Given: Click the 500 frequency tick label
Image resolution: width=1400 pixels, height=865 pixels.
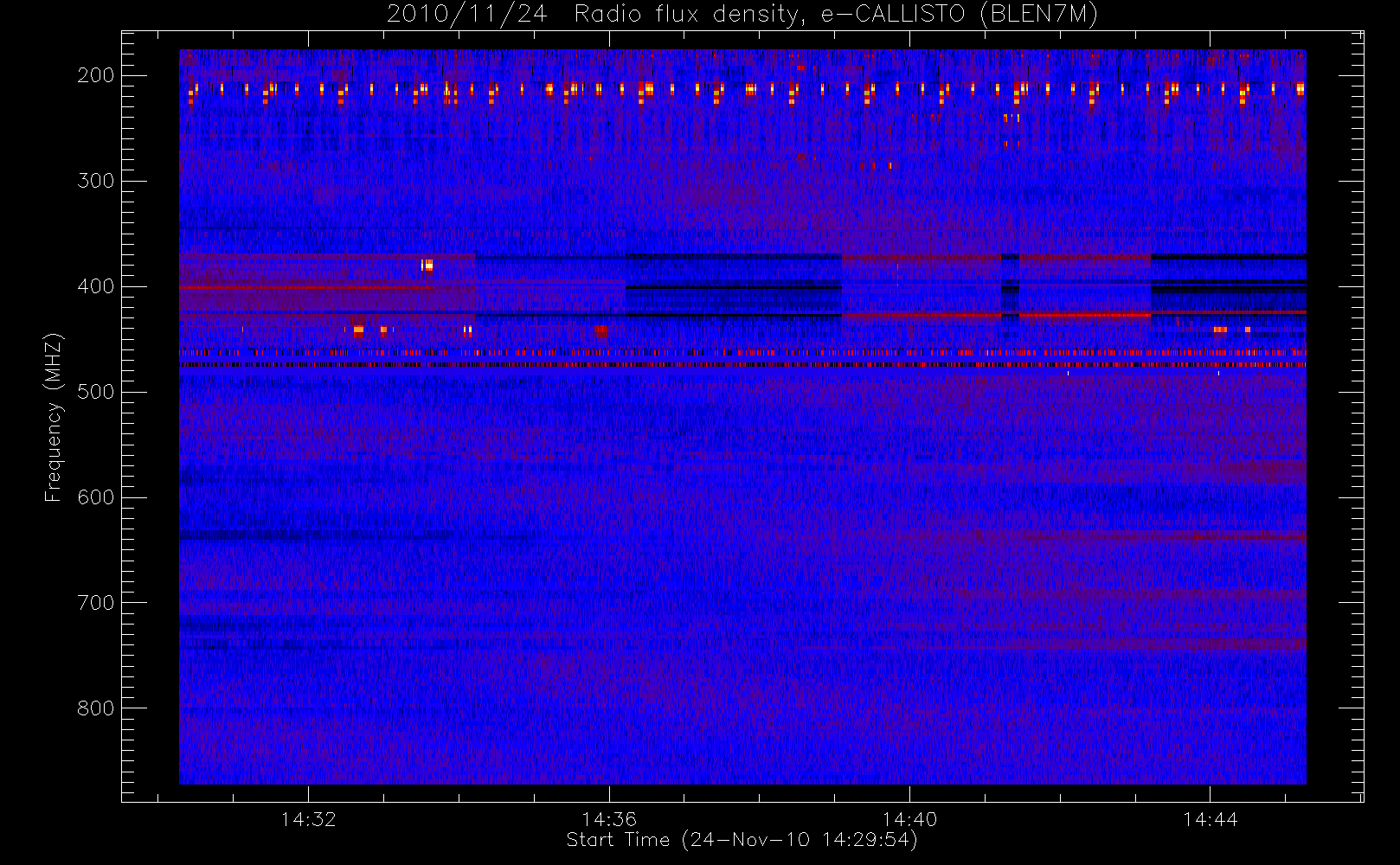Looking at the screenshot, I should point(95,392).
